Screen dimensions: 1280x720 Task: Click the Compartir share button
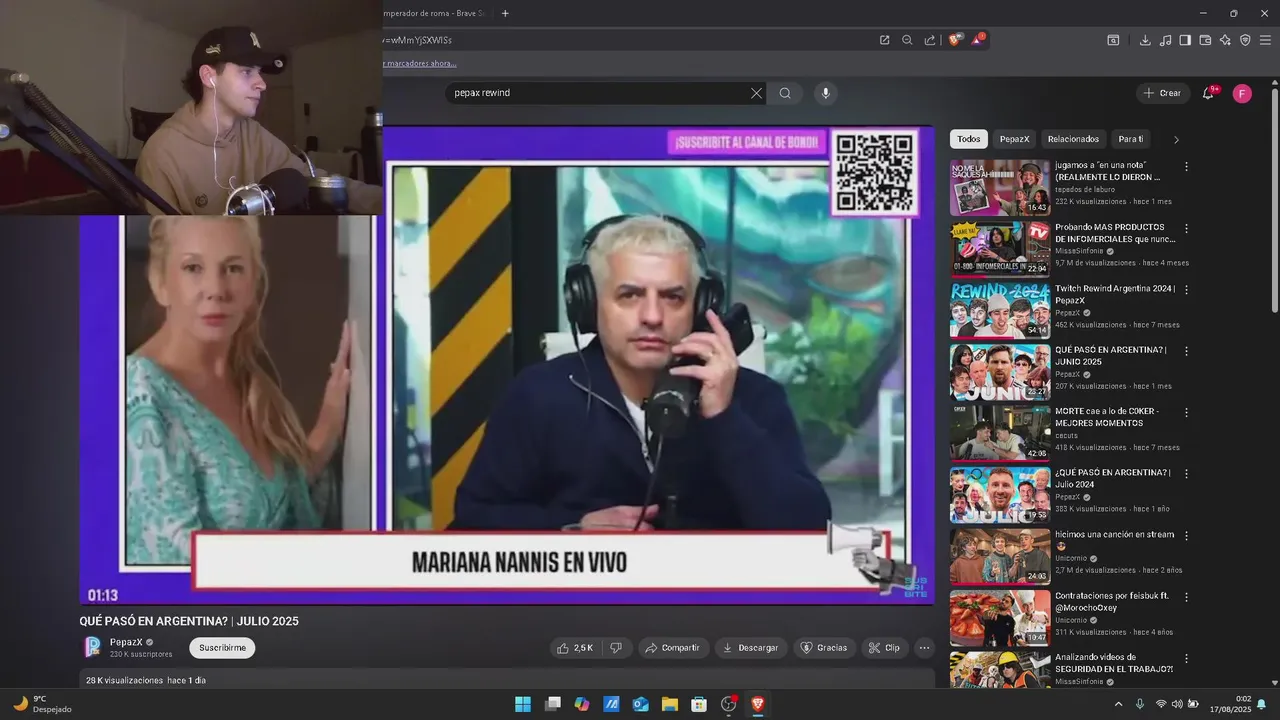pyautogui.click(x=673, y=648)
